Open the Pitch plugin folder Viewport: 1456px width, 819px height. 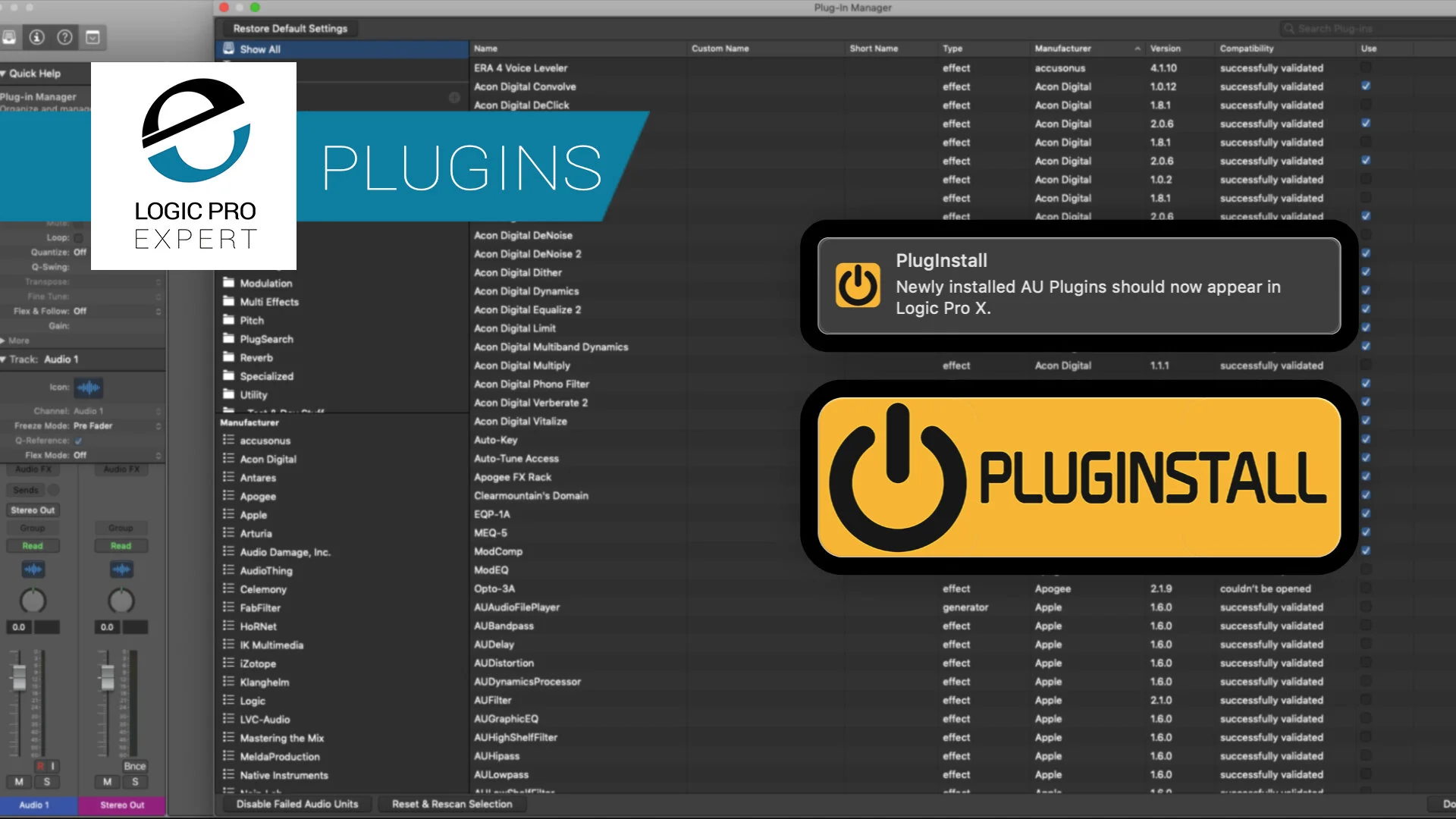pos(251,320)
